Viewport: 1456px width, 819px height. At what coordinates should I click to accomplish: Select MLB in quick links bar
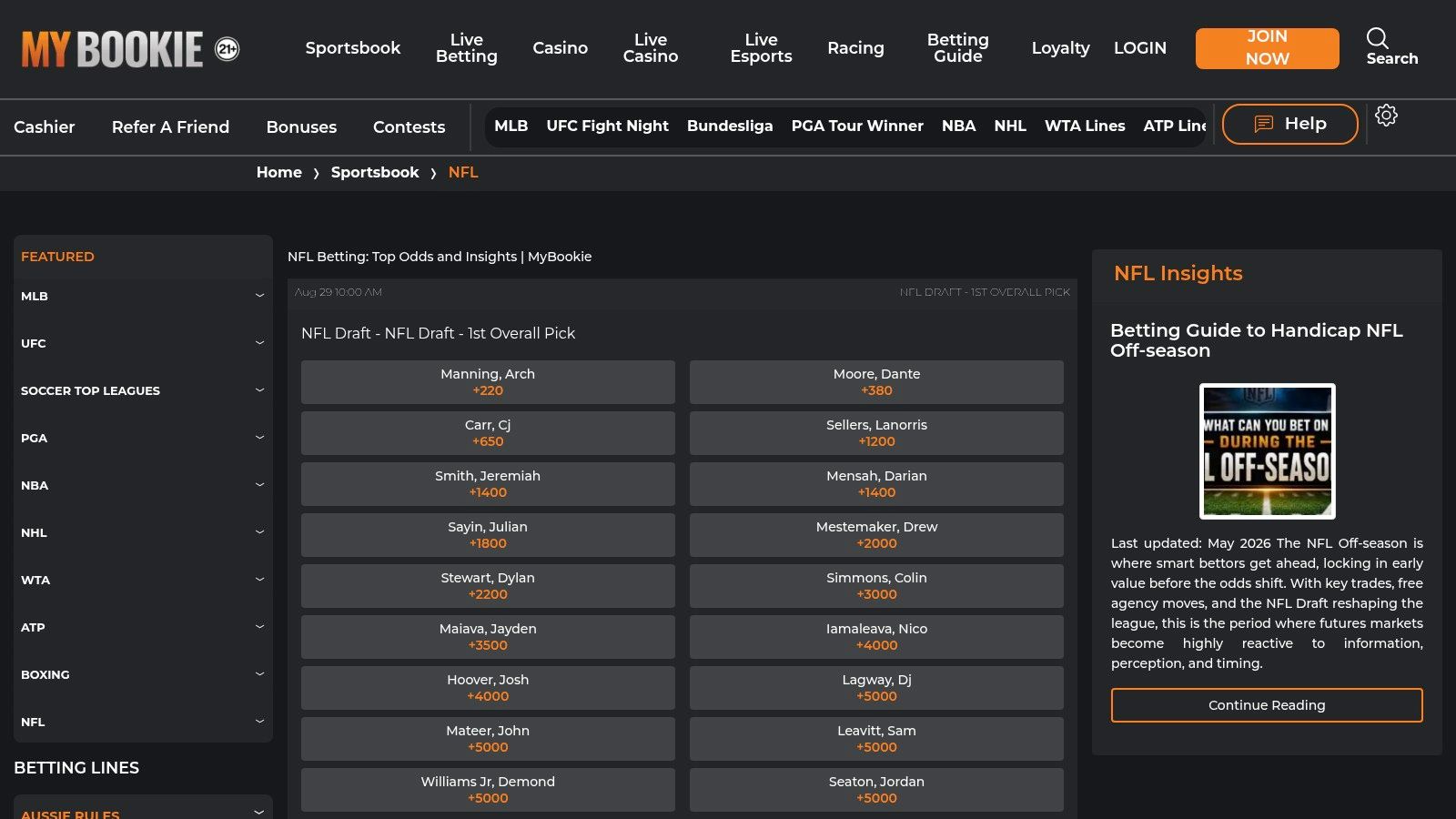tap(511, 126)
